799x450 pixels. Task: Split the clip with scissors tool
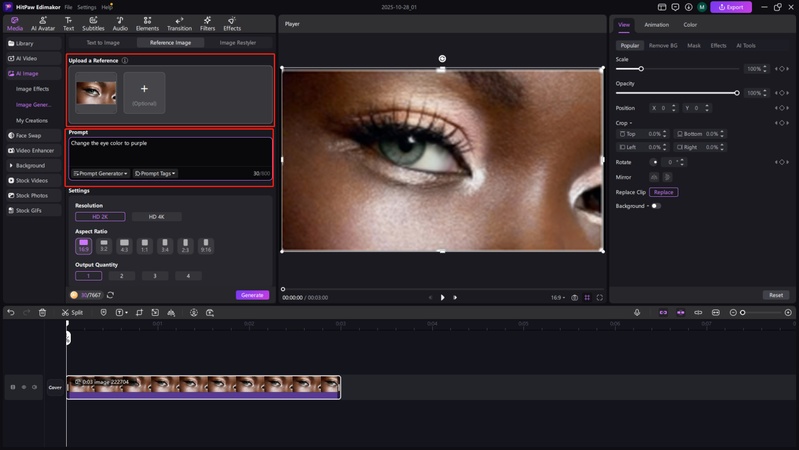pyautogui.click(x=72, y=312)
